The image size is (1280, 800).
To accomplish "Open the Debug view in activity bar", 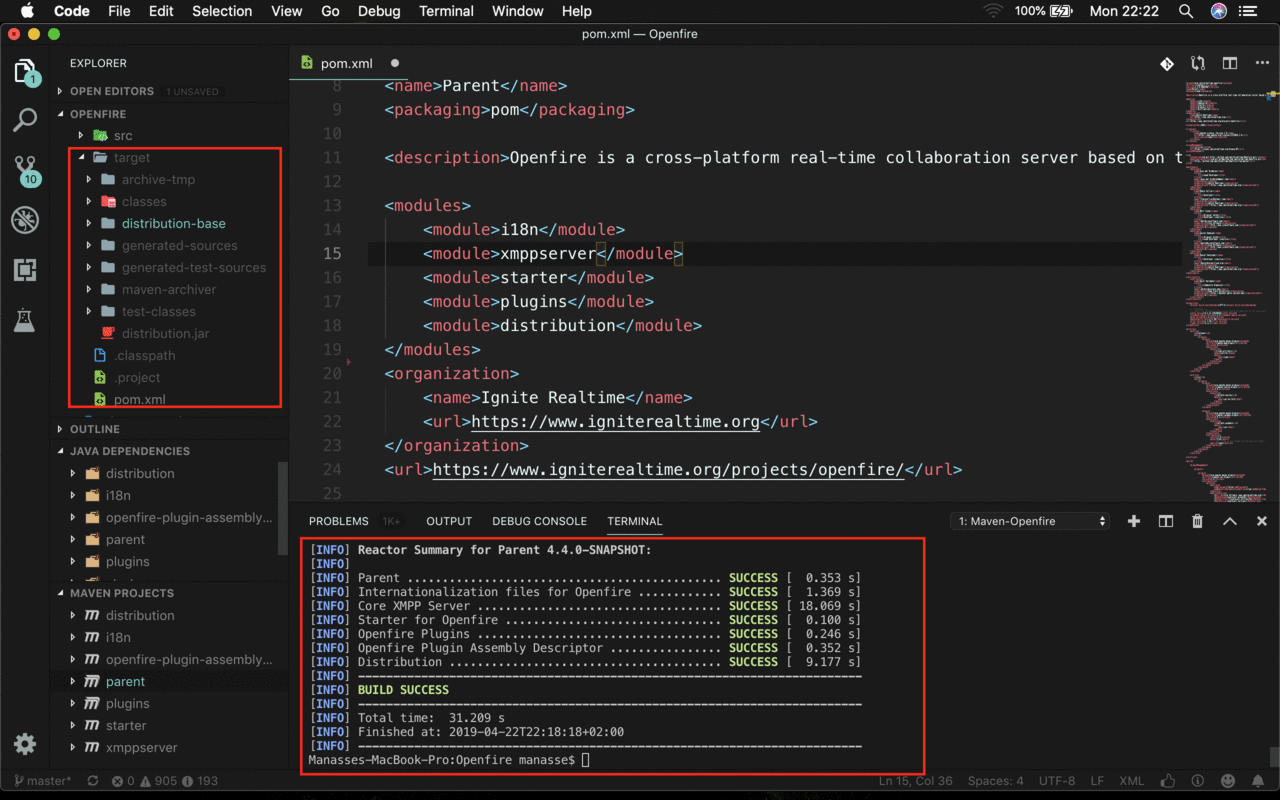I will point(25,220).
